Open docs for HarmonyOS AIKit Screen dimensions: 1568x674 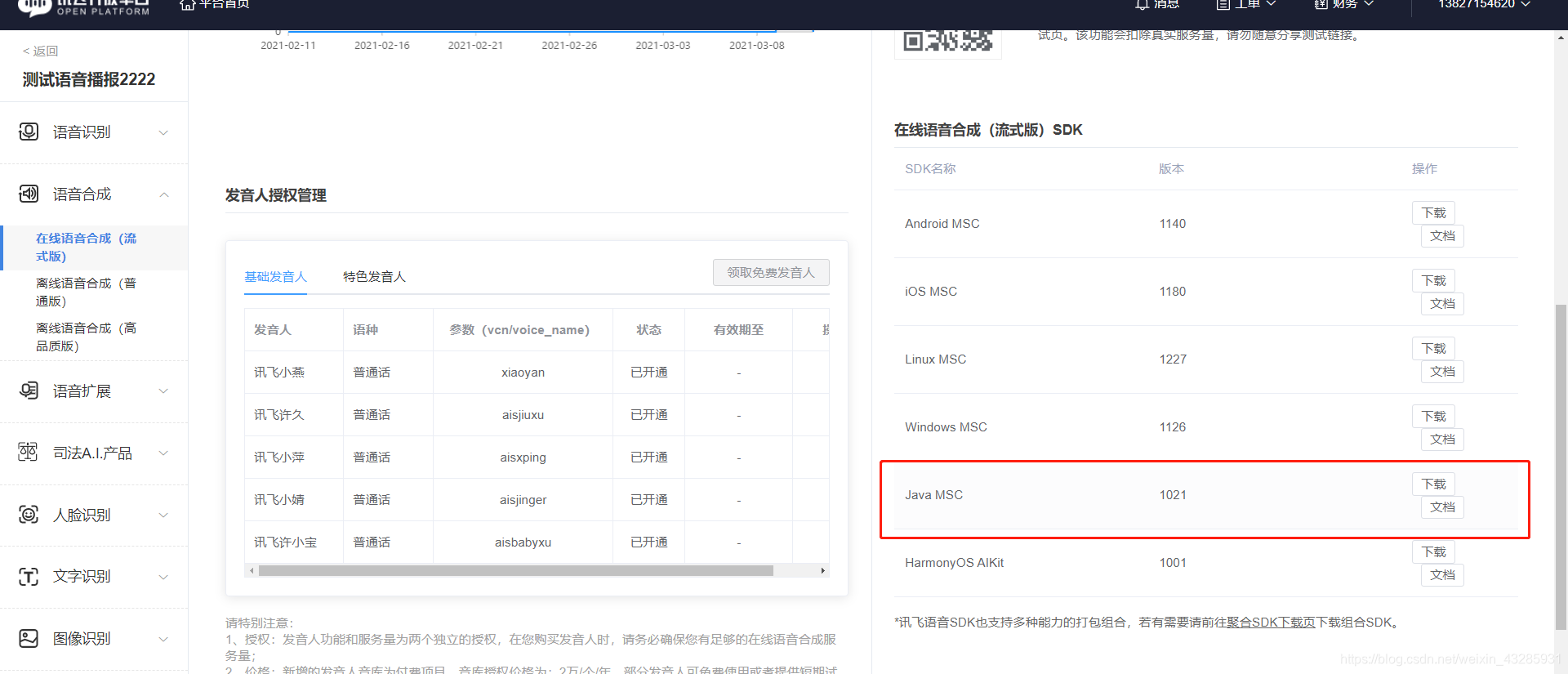pos(1442,574)
